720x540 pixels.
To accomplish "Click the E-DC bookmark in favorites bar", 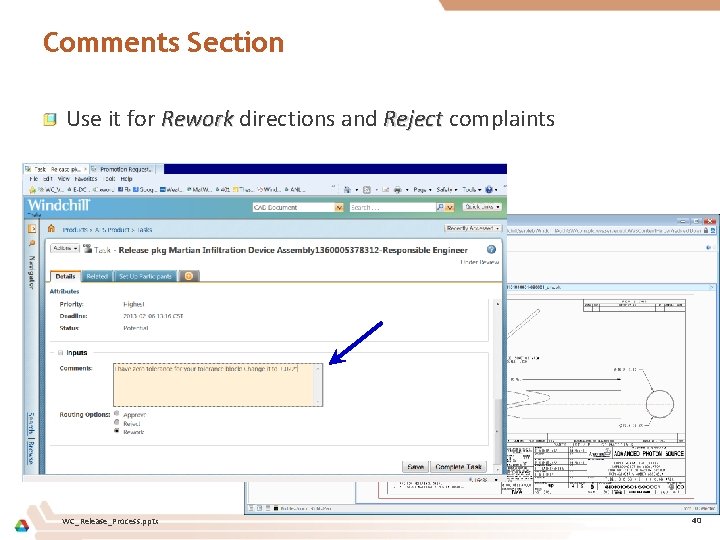I will [x=78, y=189].
